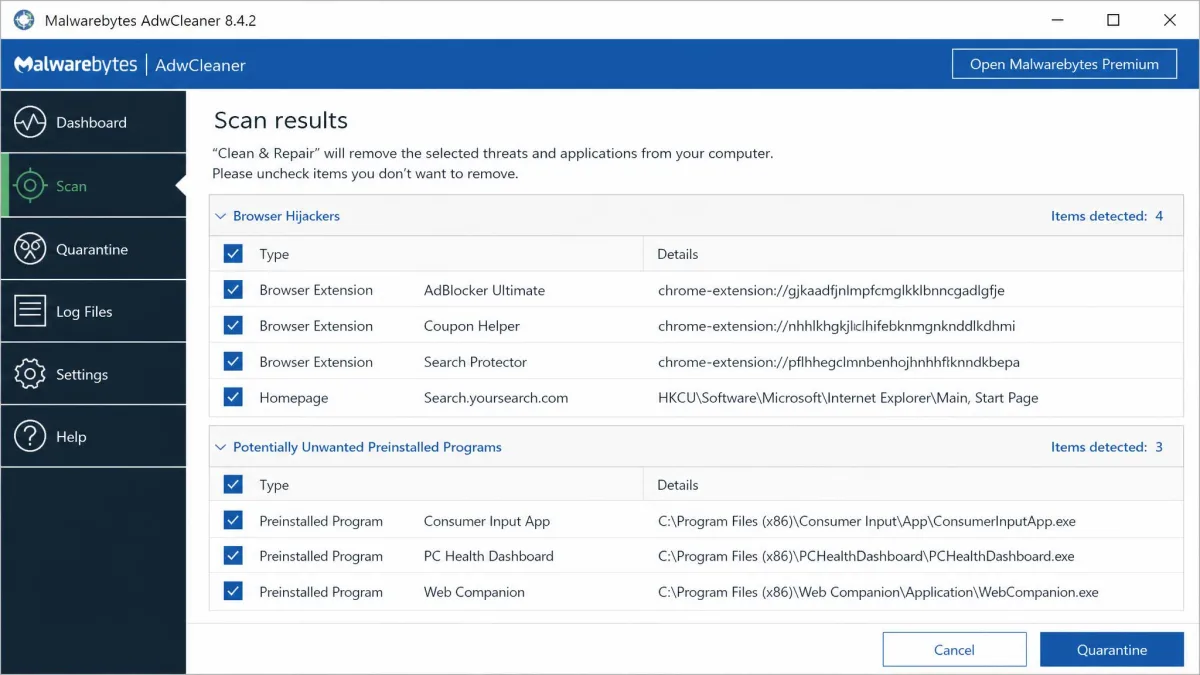
Task: Click the Type header in Browser Hijackers
Action: point(274,254)
